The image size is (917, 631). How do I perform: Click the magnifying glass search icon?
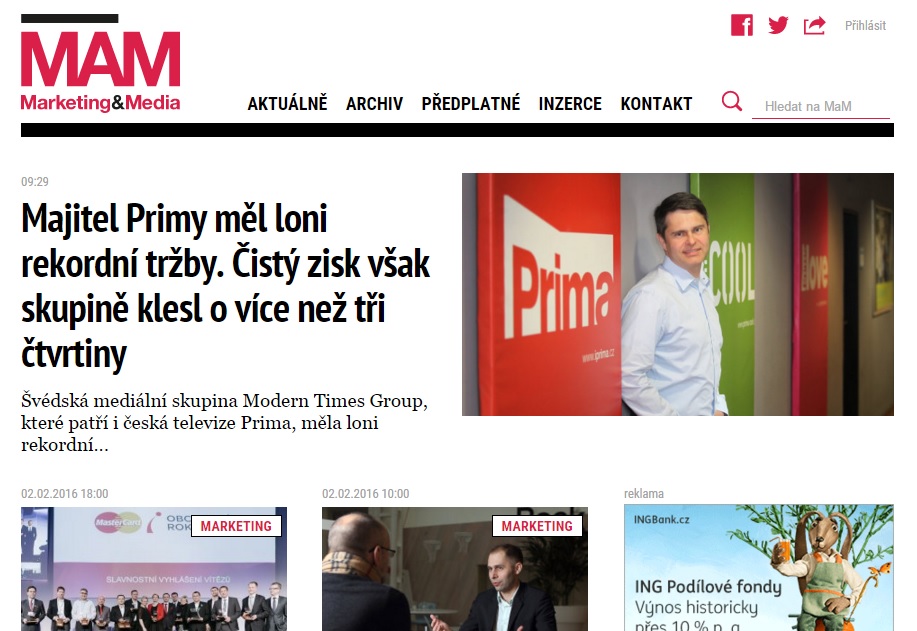point(732,101)
